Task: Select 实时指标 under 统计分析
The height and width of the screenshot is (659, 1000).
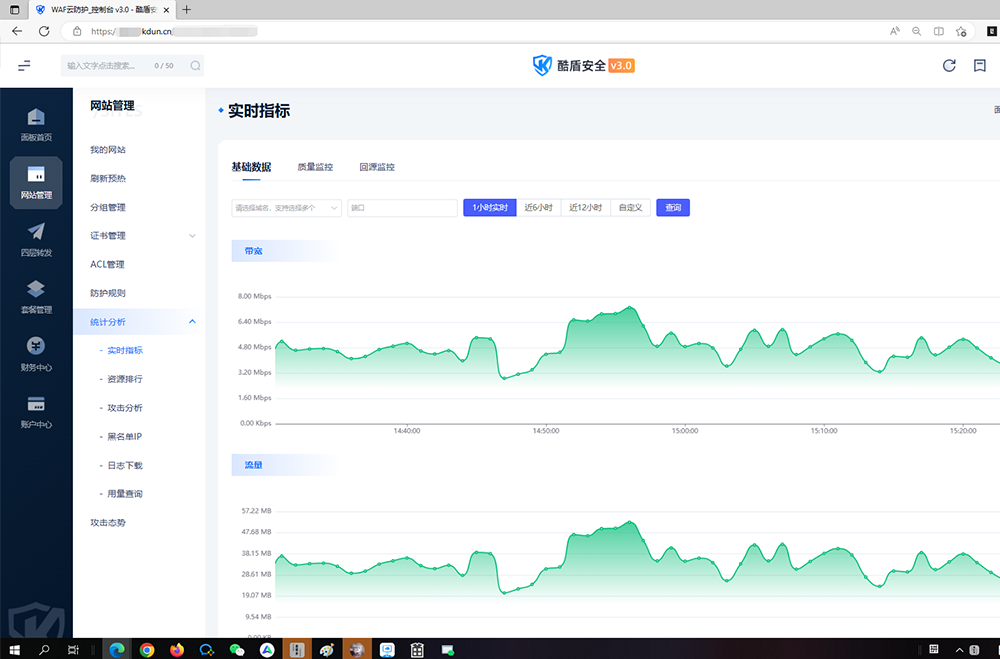Action: 125,350
